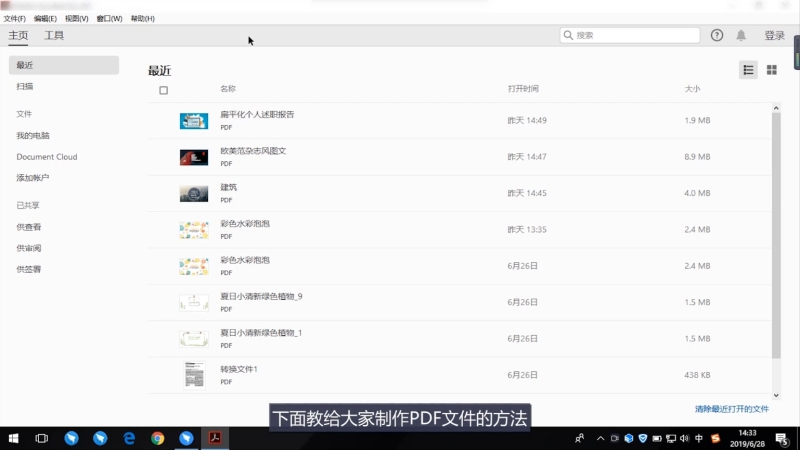Screen dimensions: 800x450
Task: Open Document Cloud in the sidebar
Action: pos(47,157)
